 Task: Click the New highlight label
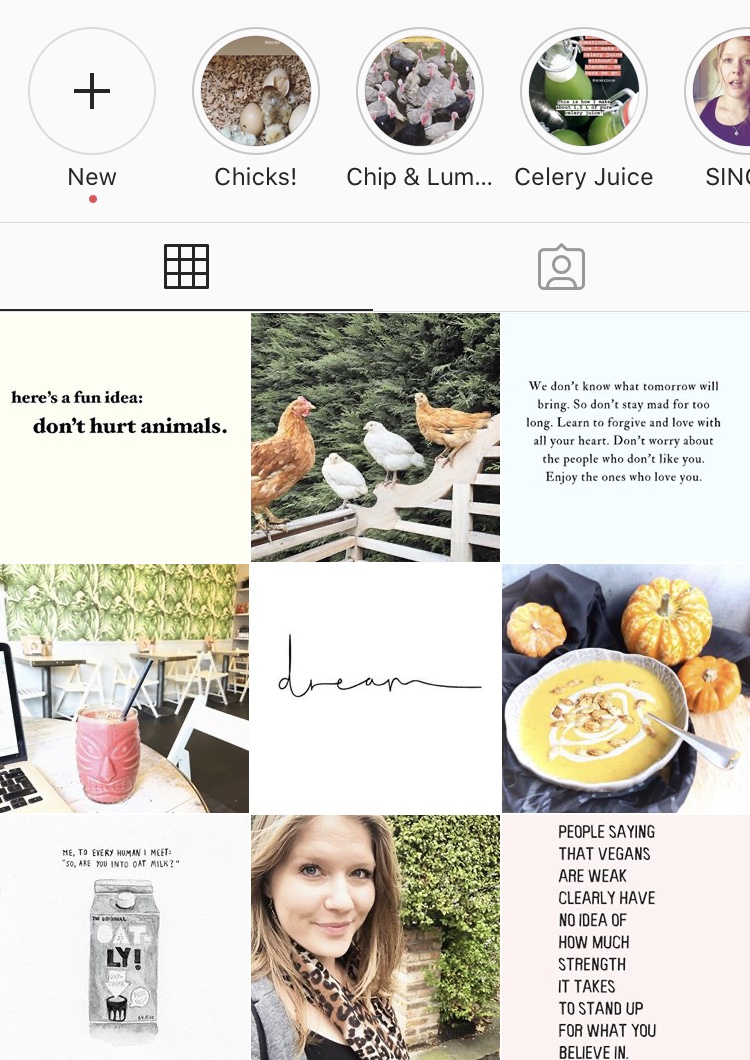92,177
